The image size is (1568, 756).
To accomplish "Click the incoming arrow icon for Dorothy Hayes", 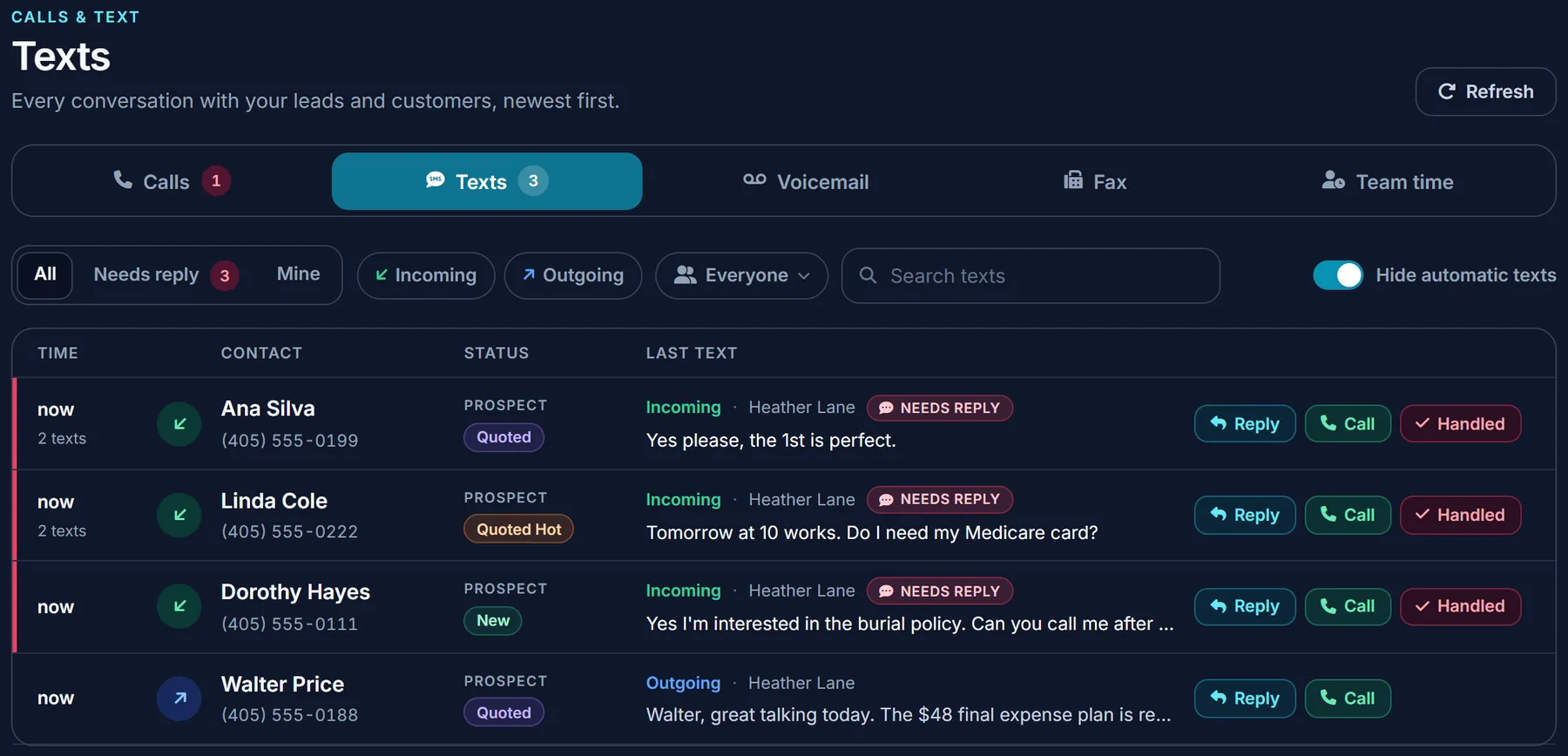I will pos(179,606).
